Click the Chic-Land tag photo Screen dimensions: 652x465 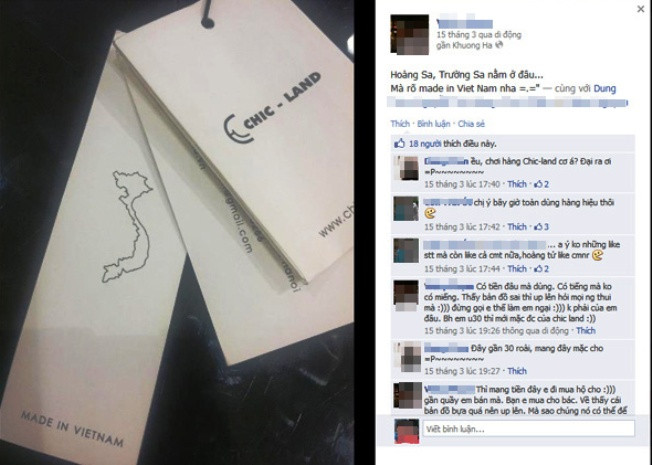coord(177,232)
